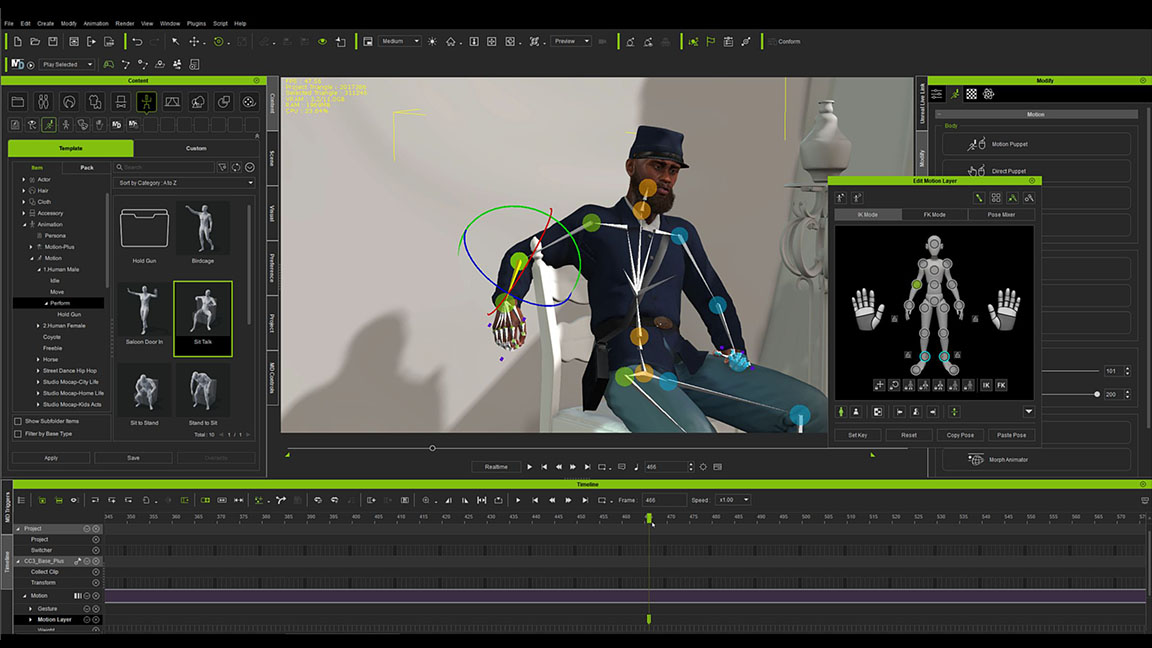Open the Animation category in Content
Screen dimensions: 1152x648
click(146, 101)
